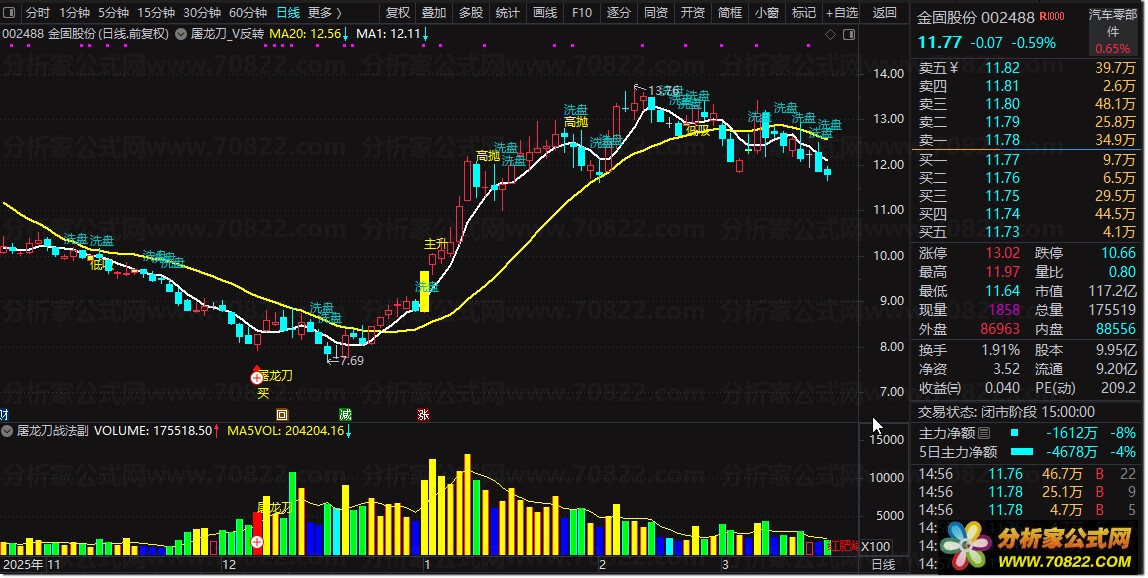Click the MA5VOL: 204204.16 readout
This screenshot has width=1148, height=578.
[x=286, y=431]
